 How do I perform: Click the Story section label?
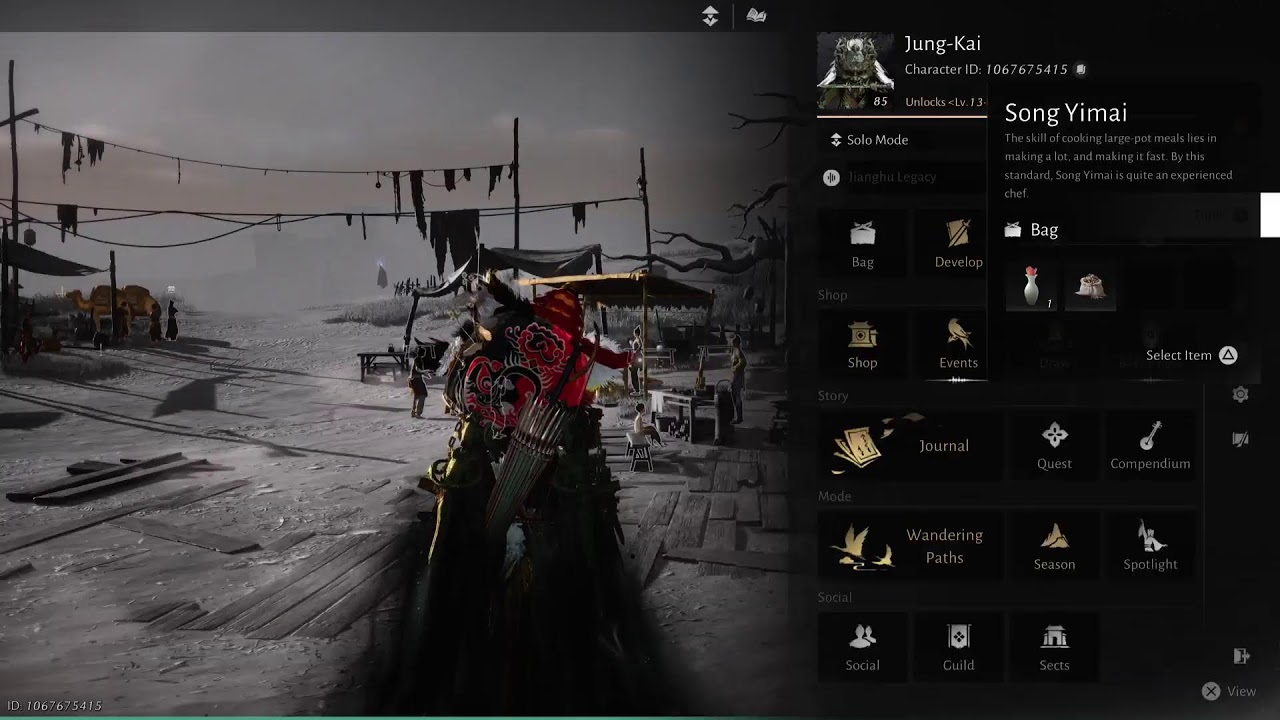tap(833, 396)
